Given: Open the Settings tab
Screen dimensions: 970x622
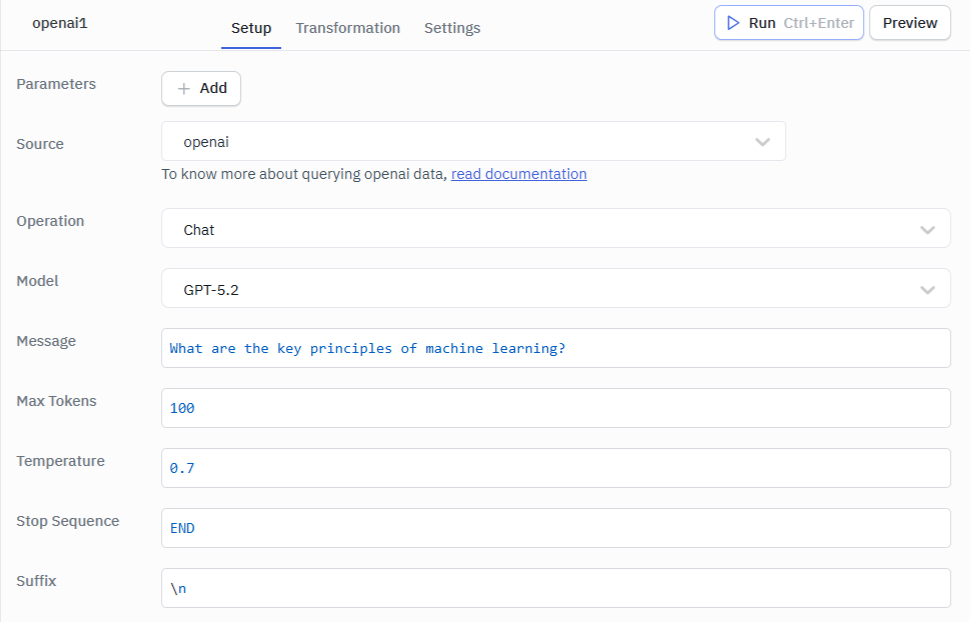Looking at the screenshot, I should [452, 28].
